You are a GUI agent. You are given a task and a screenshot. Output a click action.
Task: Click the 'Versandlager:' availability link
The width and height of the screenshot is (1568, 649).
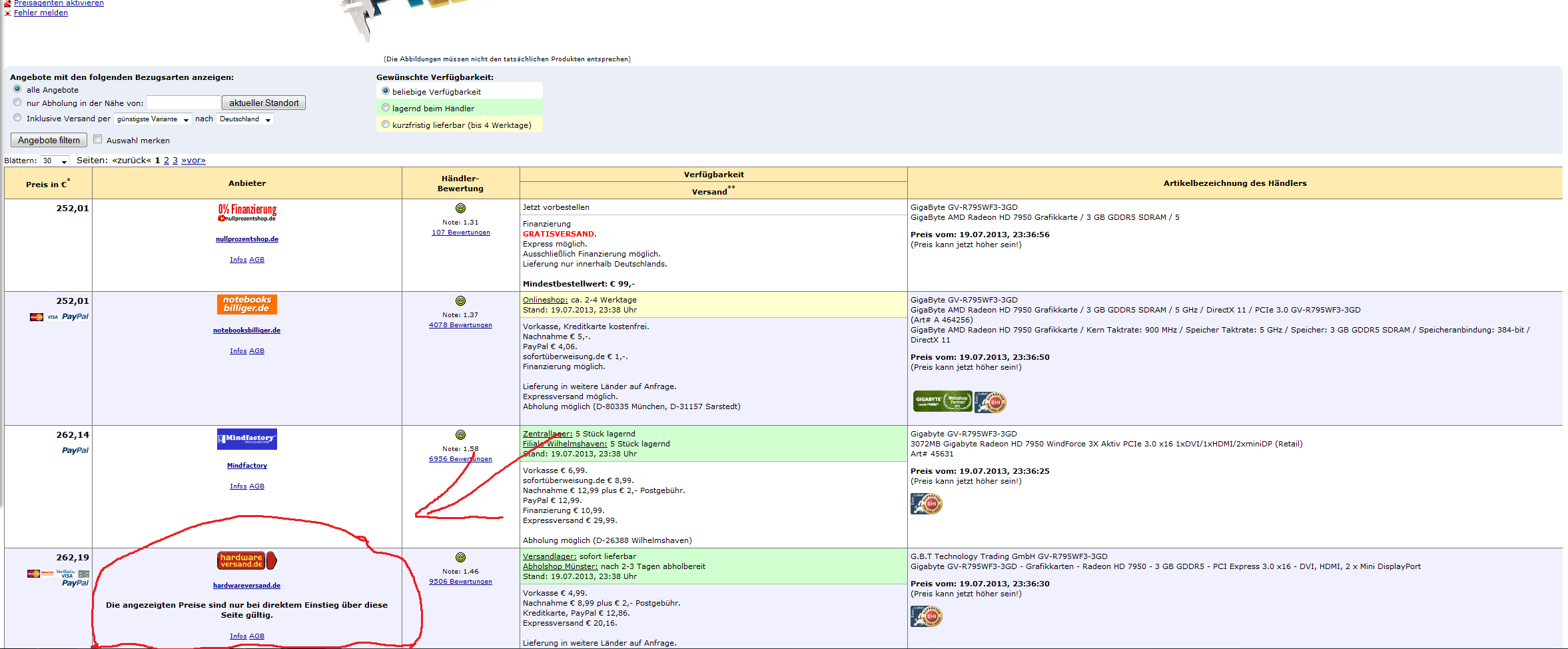pos(550,556)
